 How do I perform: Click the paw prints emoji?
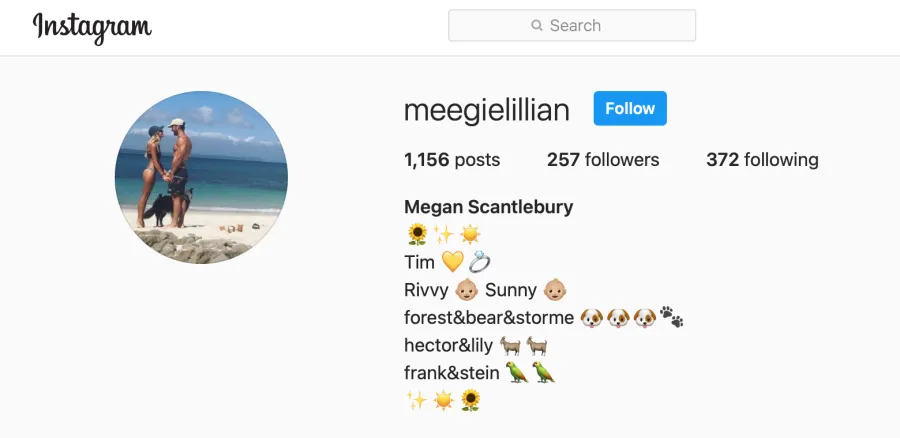pyautogui.click(x=671, y=317)
